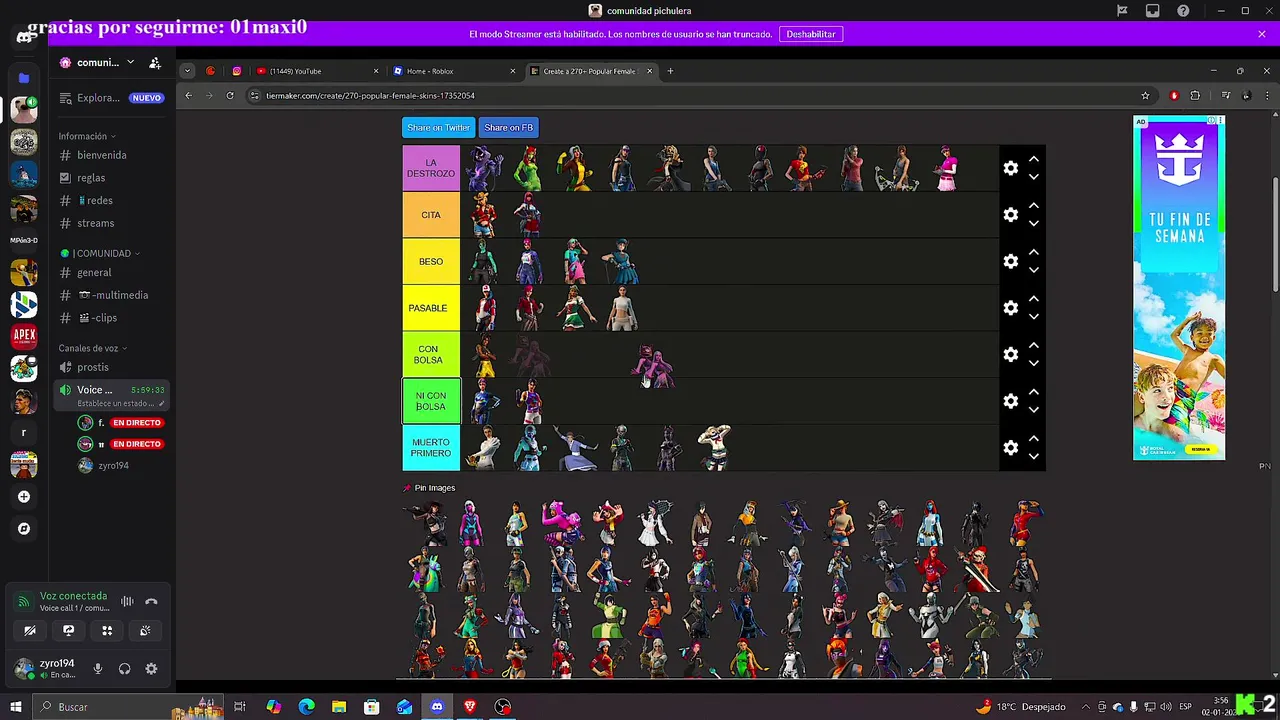This screenshot has width=1280, height=720.
Task: Open the reglas channel
Action: coord(111,178)
